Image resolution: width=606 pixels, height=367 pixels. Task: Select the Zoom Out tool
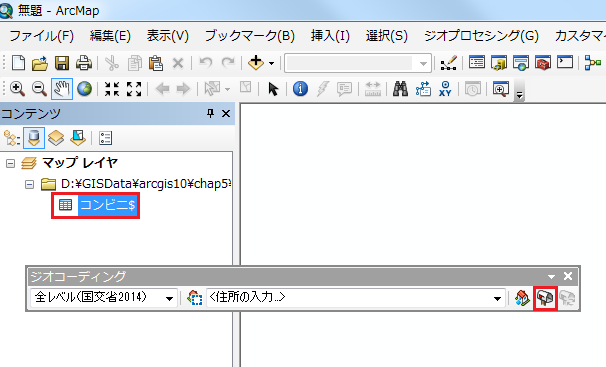[39, 89]
